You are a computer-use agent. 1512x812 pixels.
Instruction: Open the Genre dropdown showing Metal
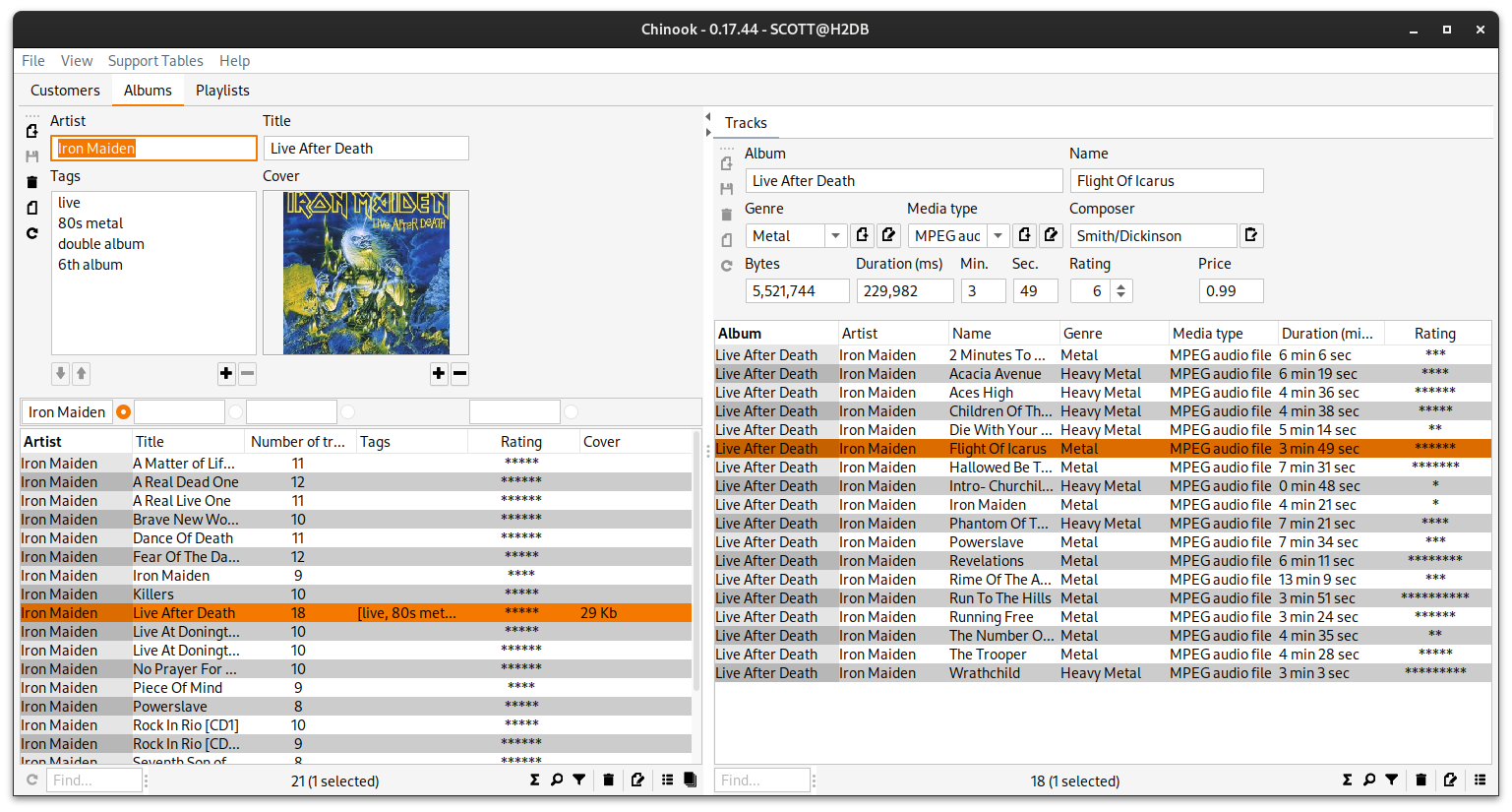(835, 235)
